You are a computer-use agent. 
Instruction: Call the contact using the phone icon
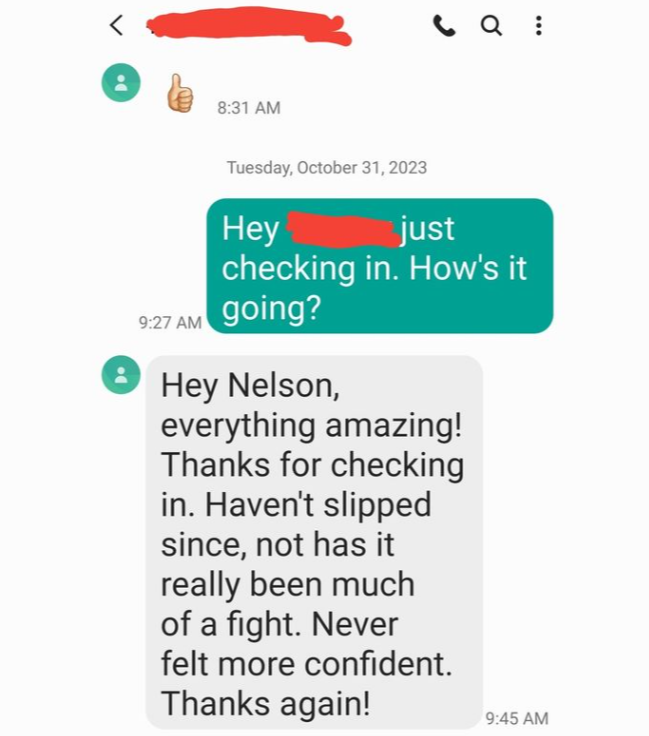(444, 25)
